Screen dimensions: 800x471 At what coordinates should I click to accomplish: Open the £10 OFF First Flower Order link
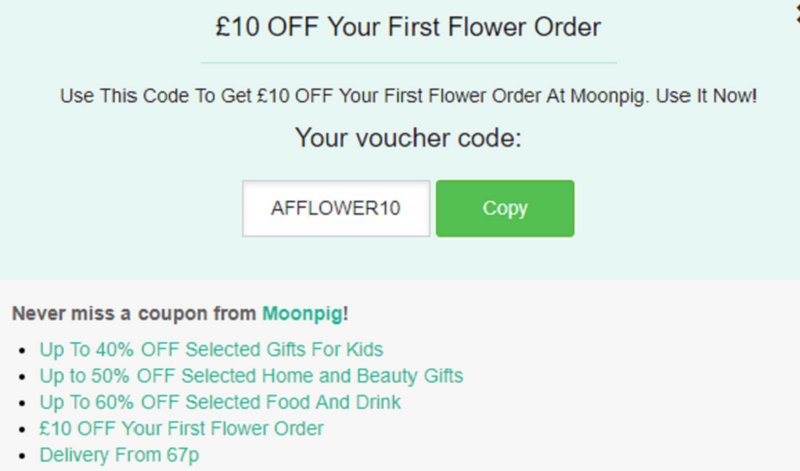181,428
